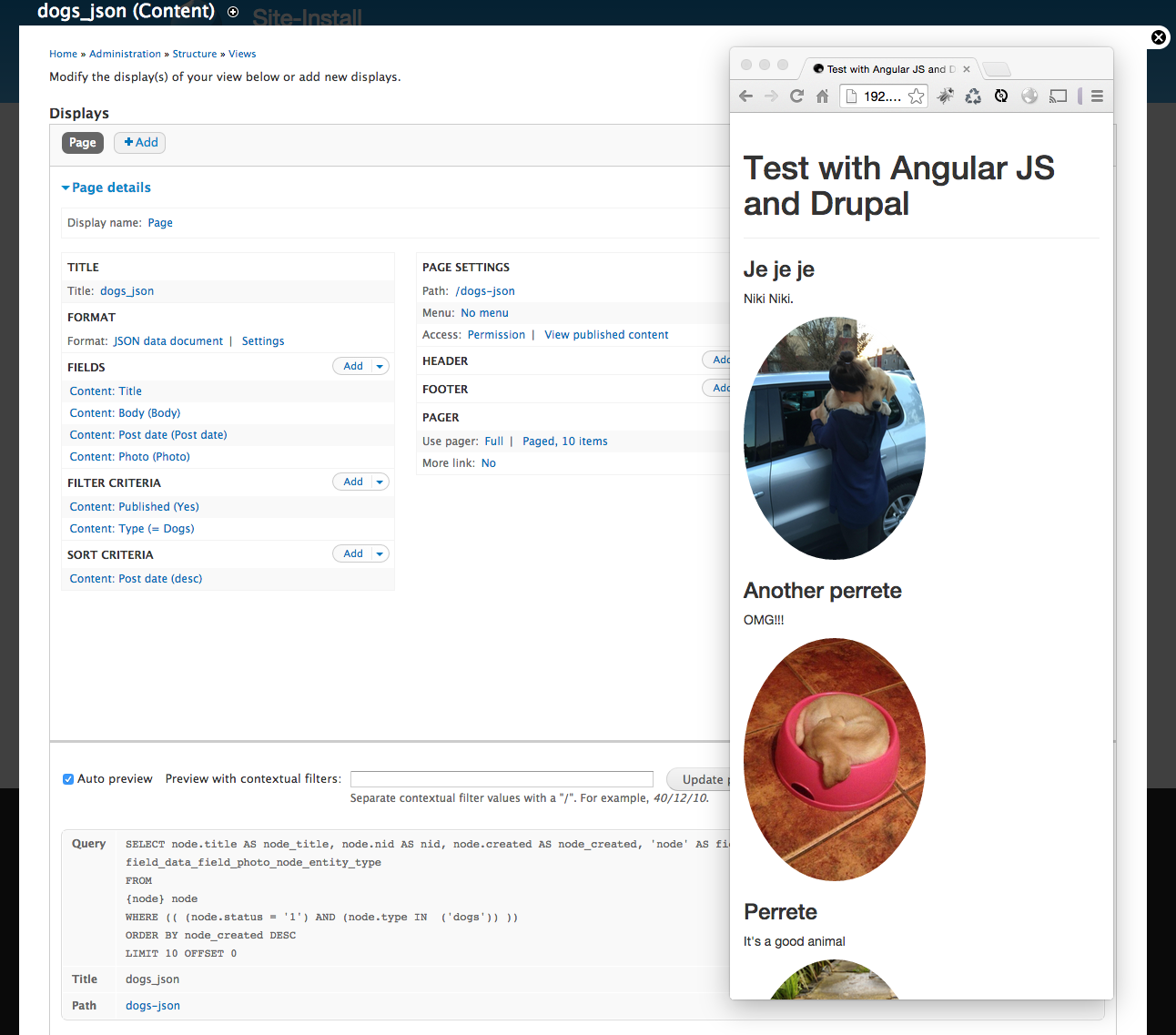Open the Filter Criteria Add dropdown arrow
This screenshot has width=1176, height=1035.
click(x=380, y=482)
